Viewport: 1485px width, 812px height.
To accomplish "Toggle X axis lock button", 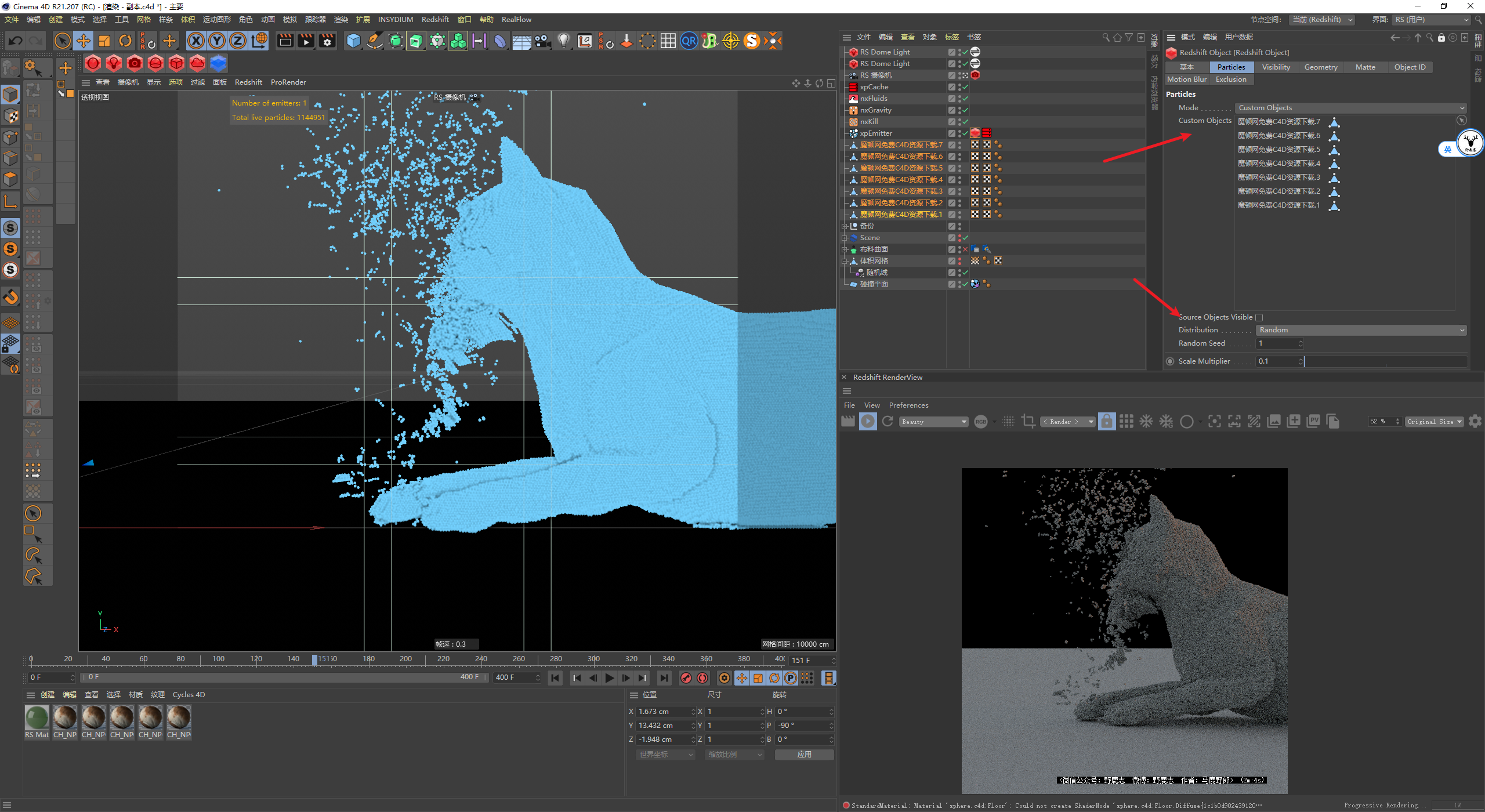I will click(196, 41).
